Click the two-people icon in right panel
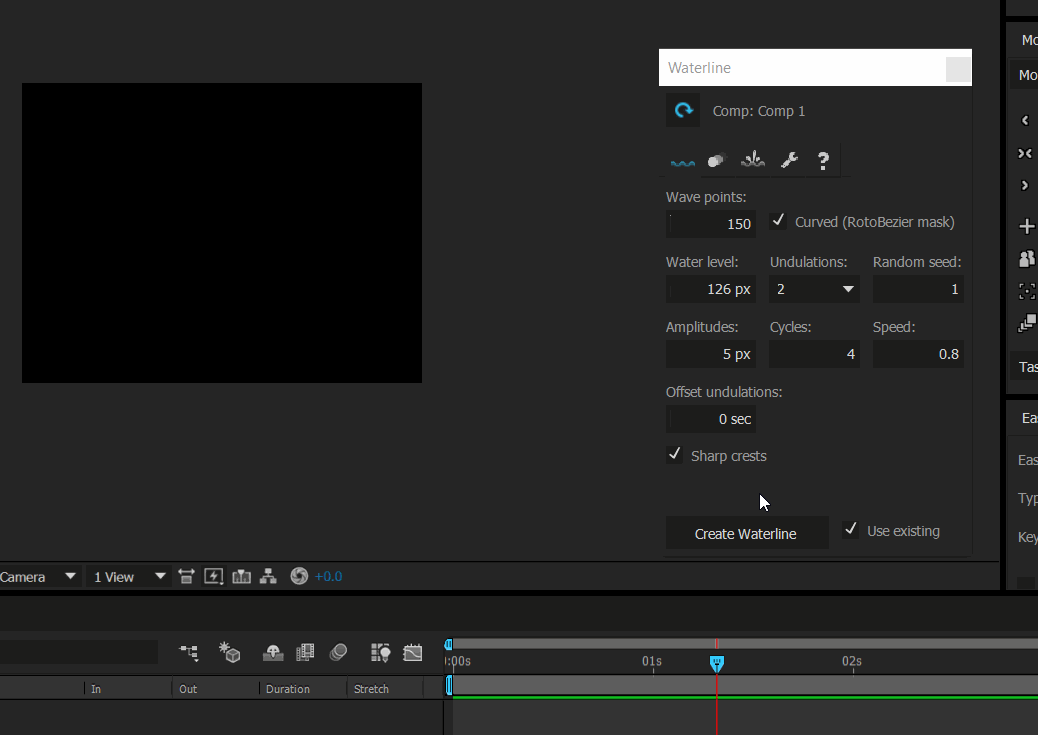The image size is (1038, 735). tap(1026, 258)
